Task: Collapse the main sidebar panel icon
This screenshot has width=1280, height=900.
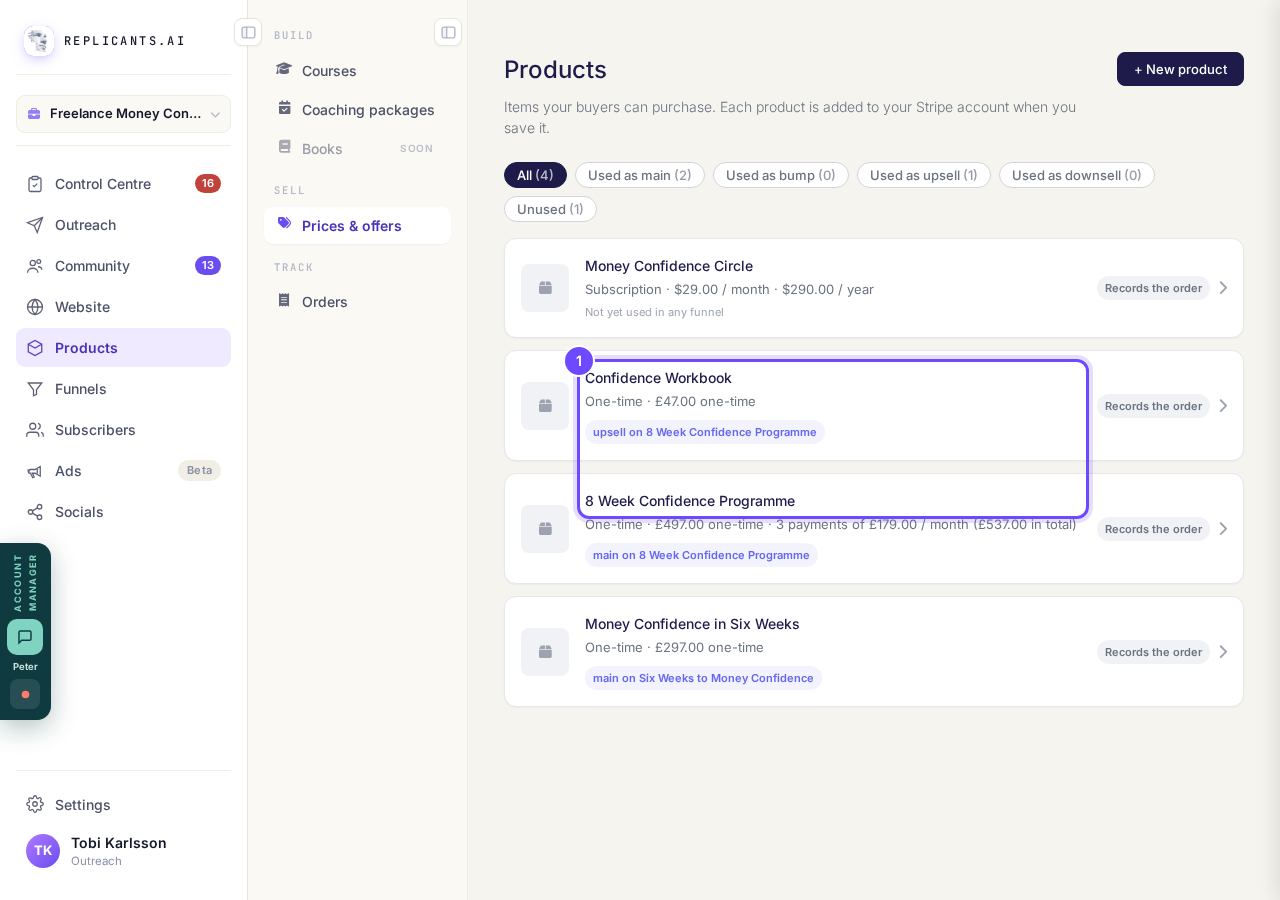Action: [x=248, y=32]
